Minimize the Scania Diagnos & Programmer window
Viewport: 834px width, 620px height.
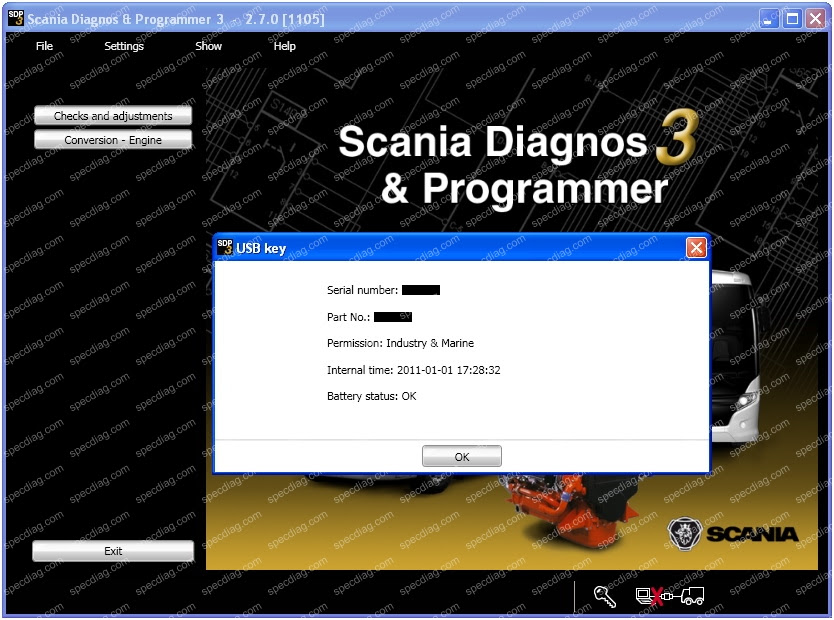769,19
